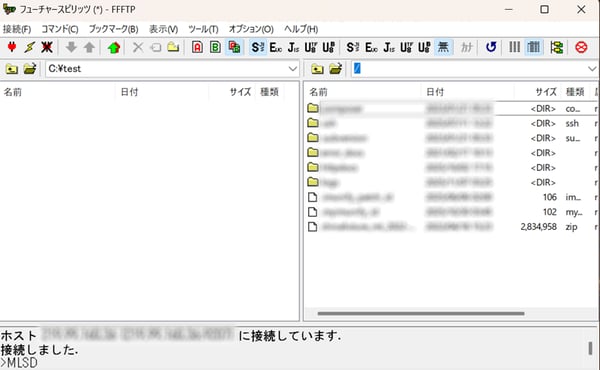Click the red plug connect icon
The height and width of the screenshot is (370, 600).
click(12, 47)
